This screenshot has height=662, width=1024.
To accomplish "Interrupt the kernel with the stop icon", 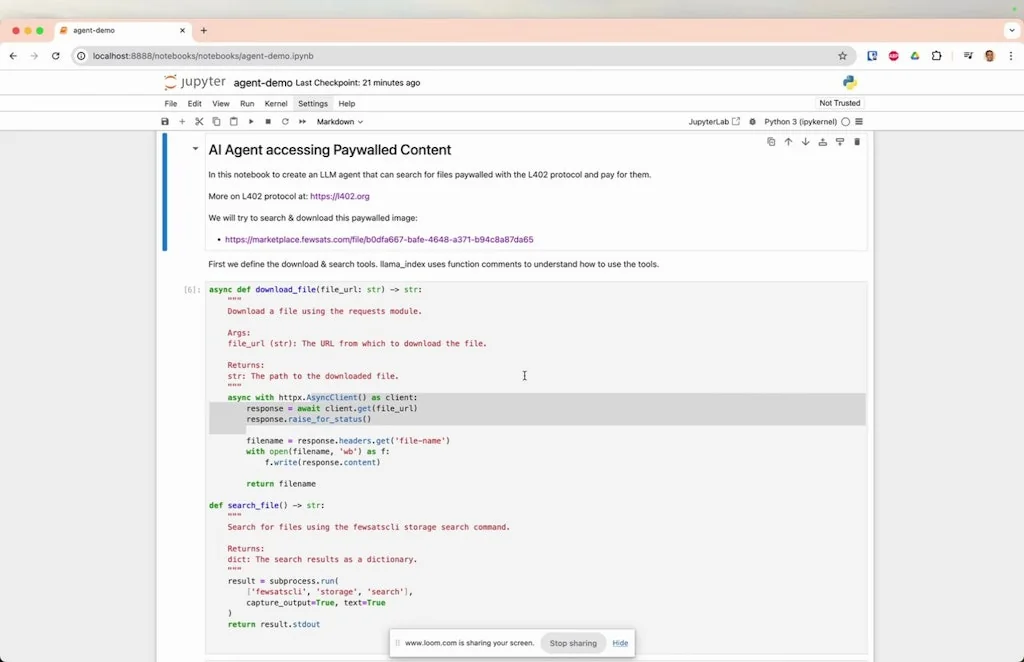I will click(266, 121).
